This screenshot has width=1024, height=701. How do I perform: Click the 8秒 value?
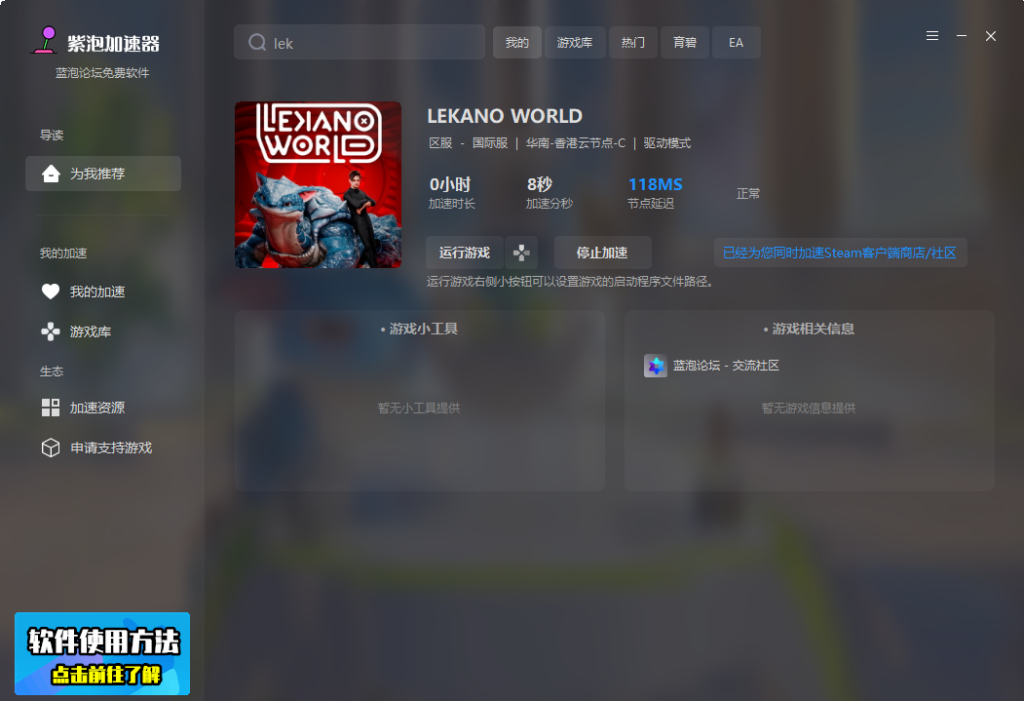coord(539,184)
